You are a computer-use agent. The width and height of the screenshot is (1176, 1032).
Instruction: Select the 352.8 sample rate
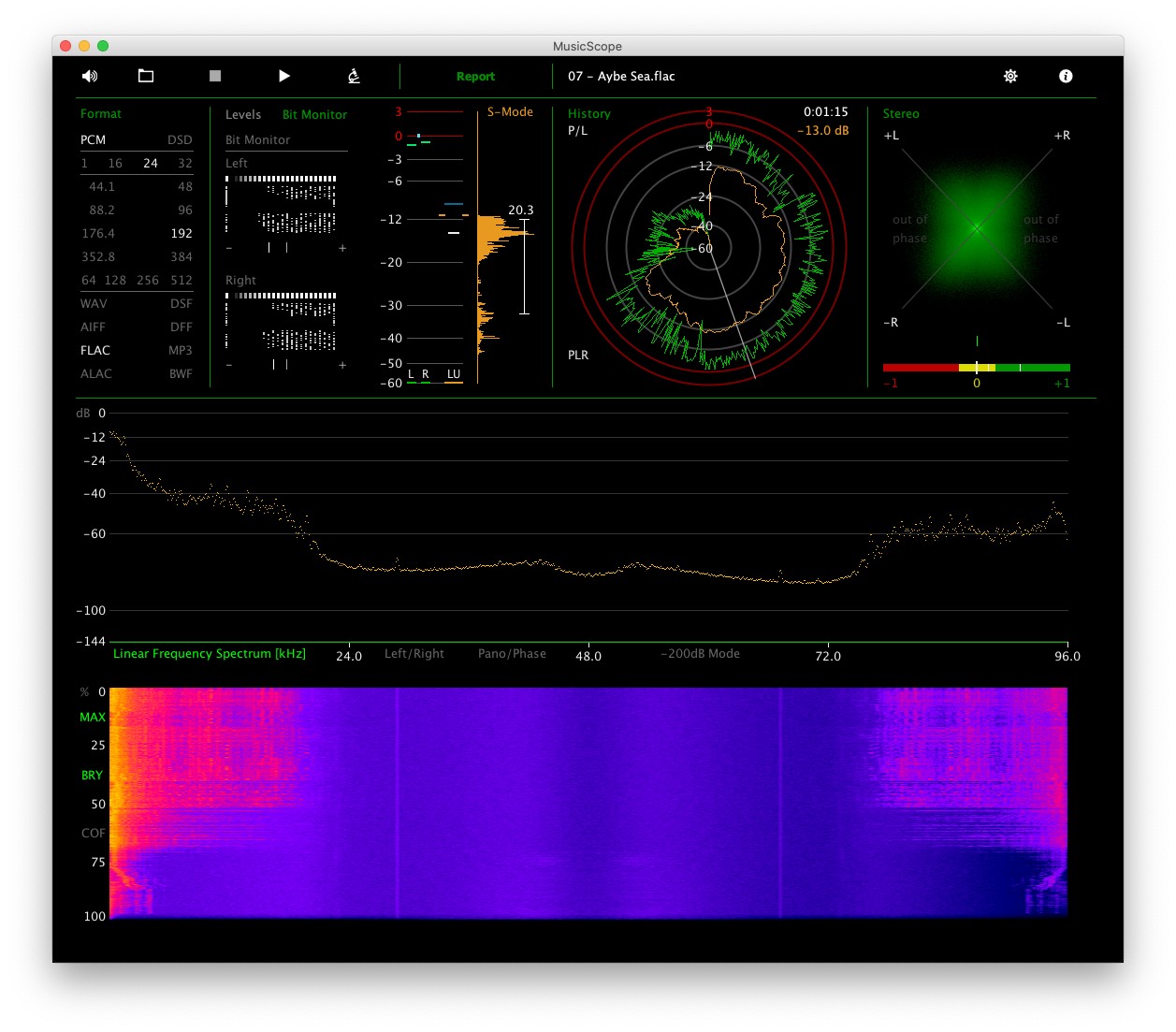pos(98,256)
